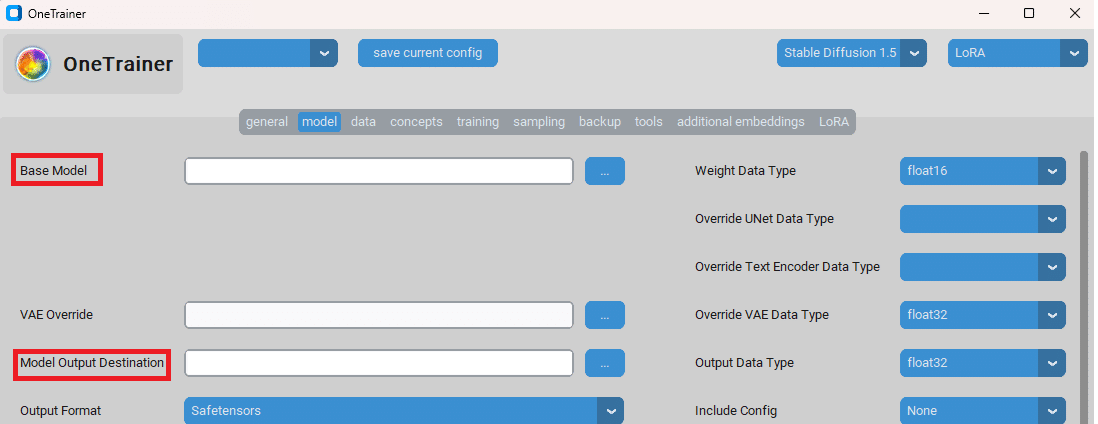Open the Include Config None dropdown
This screenshot has height=424, width=1098.
[982, 411]
